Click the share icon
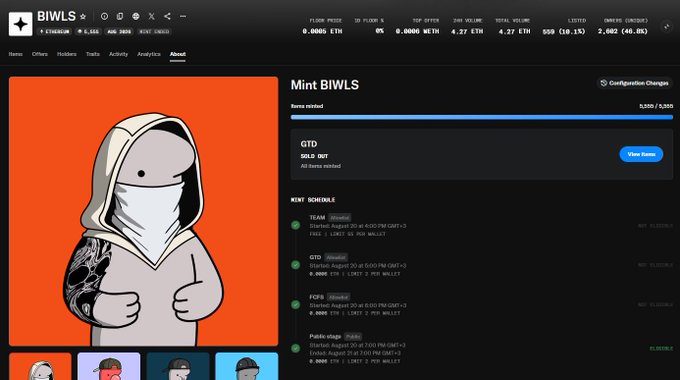Screen dimensions: 680x380 167,16
